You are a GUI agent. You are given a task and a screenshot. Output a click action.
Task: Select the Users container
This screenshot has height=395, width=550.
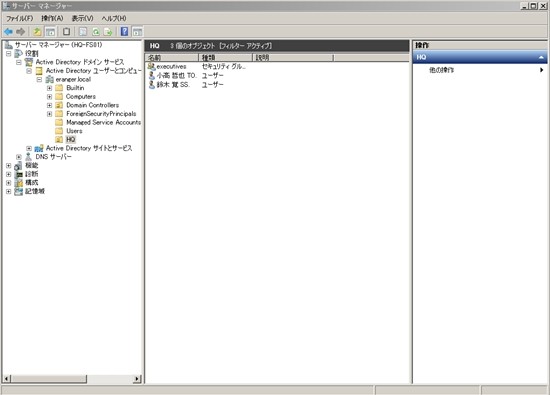(x=74, y=131)
